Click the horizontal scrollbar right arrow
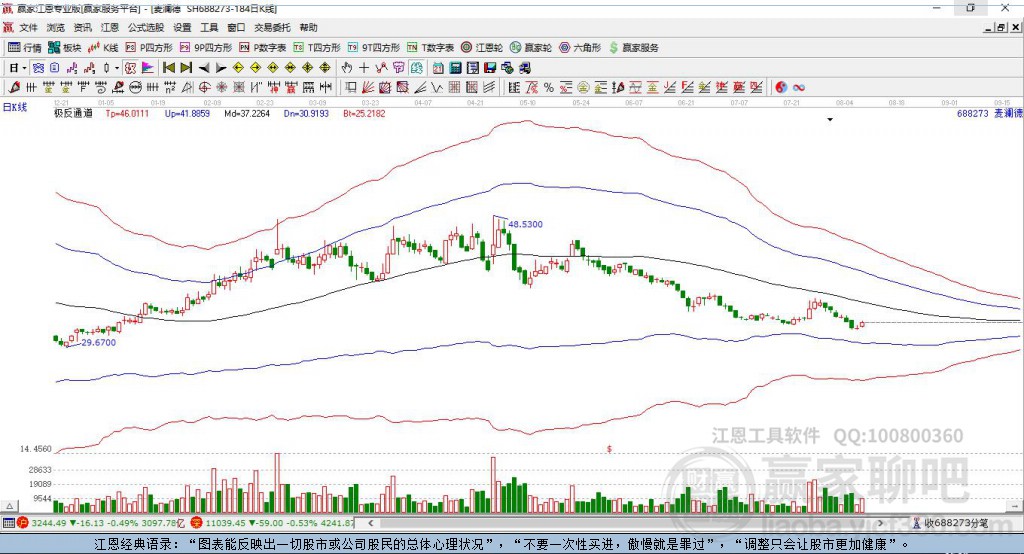 pyautogui.click(x=880, y=523)
